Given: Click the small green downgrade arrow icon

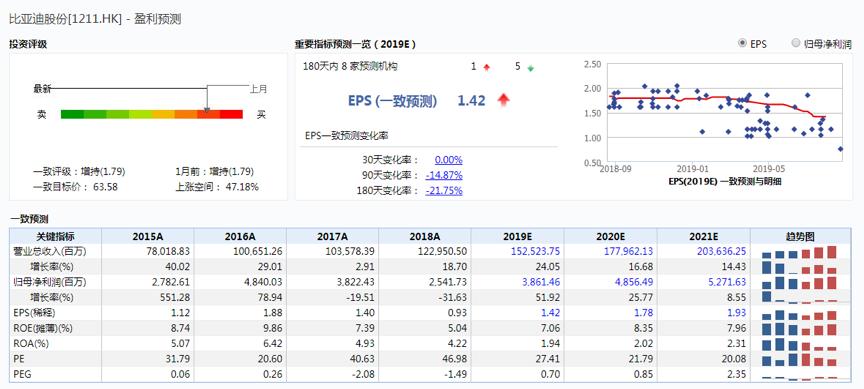Looking at the screenshot, I should 531,68.
